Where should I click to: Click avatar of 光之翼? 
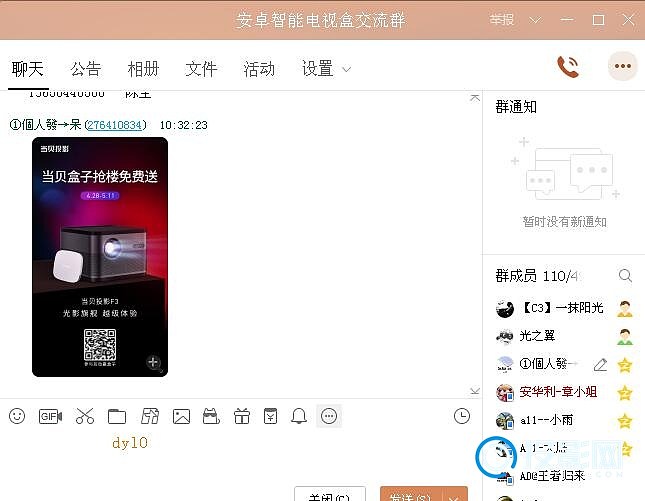click(505, 336)
